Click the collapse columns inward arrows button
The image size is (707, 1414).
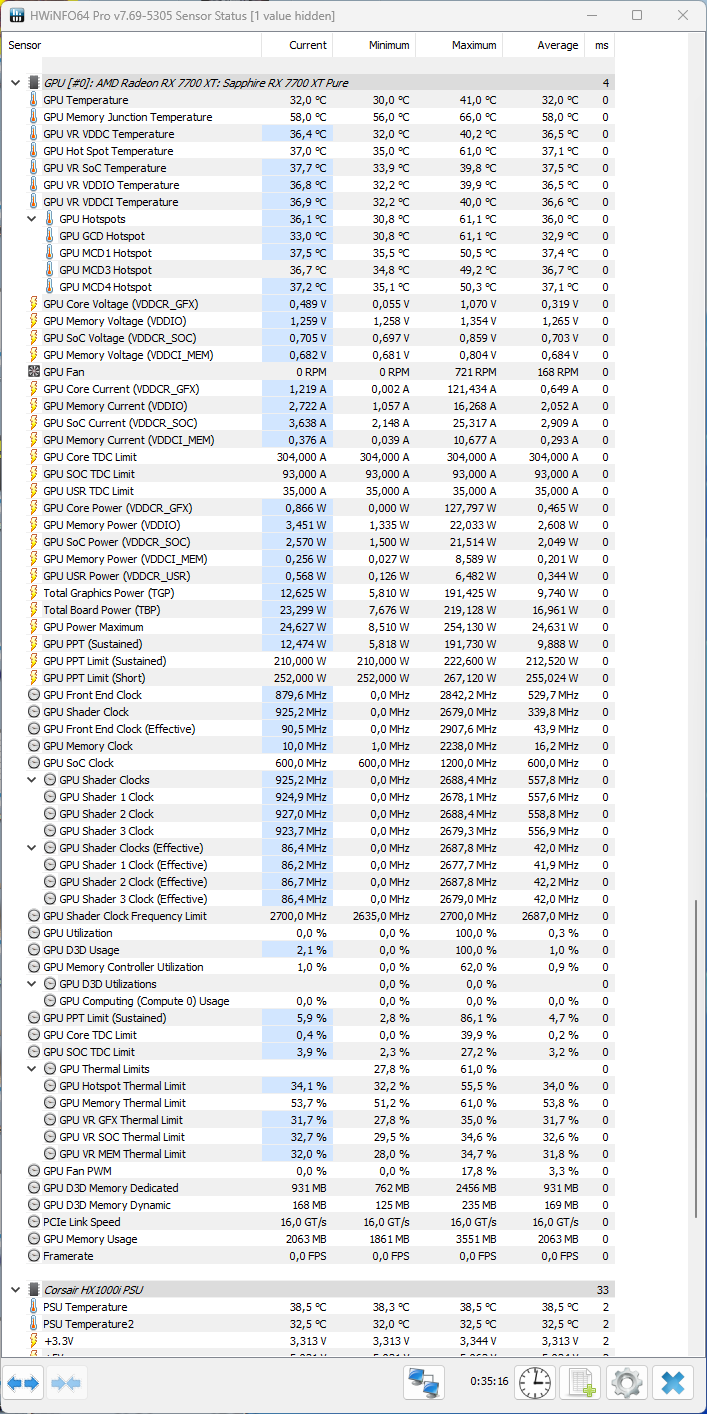pos(66,1384)
